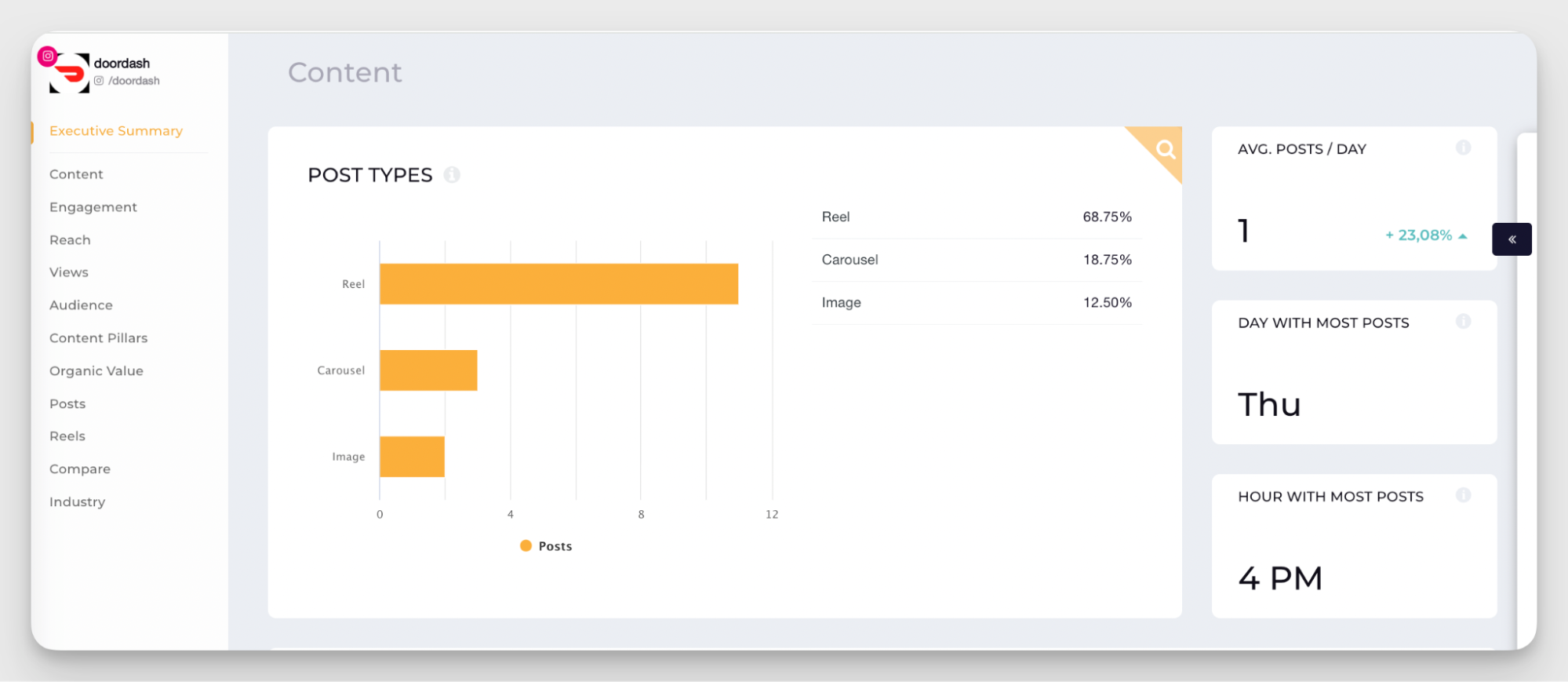Click the info icon beside Post Types title
The height and width of the screenshot is (682, 1568).
(x=452, y=175)
